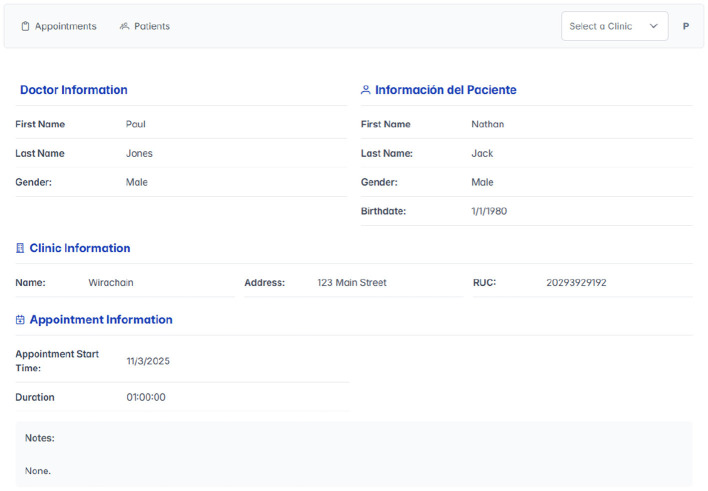Click the Notes section box
Viewport: 708px width, 491px height.
tap(354, 454)
